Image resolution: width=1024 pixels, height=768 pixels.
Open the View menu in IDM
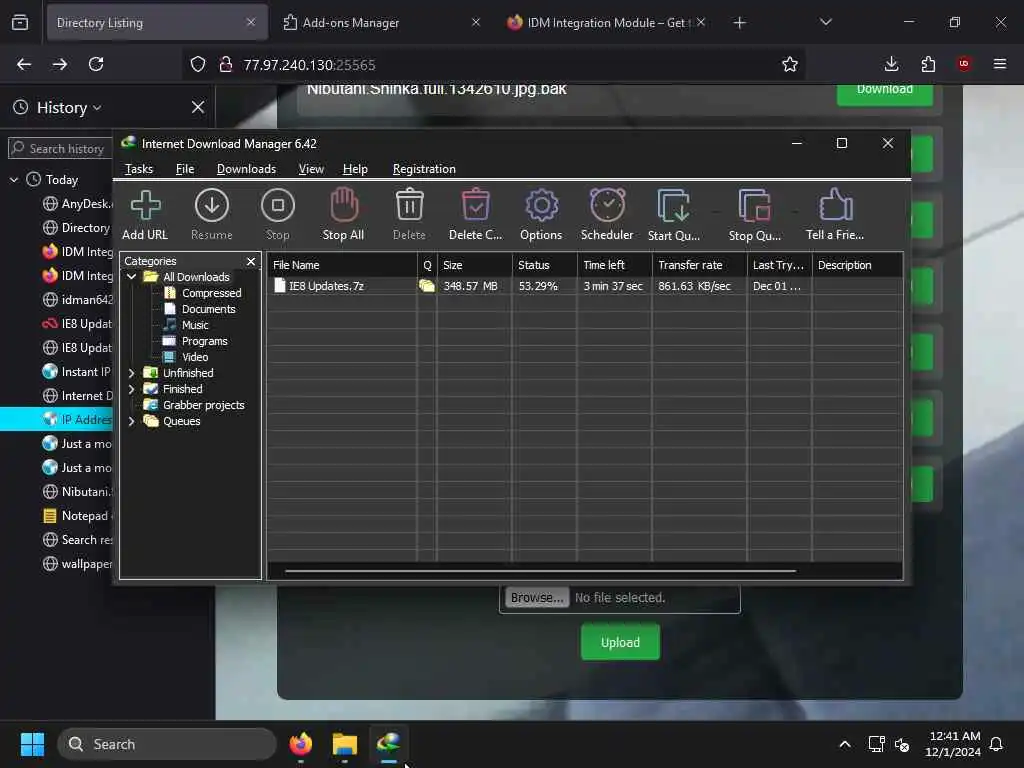[x=311, y=169]
